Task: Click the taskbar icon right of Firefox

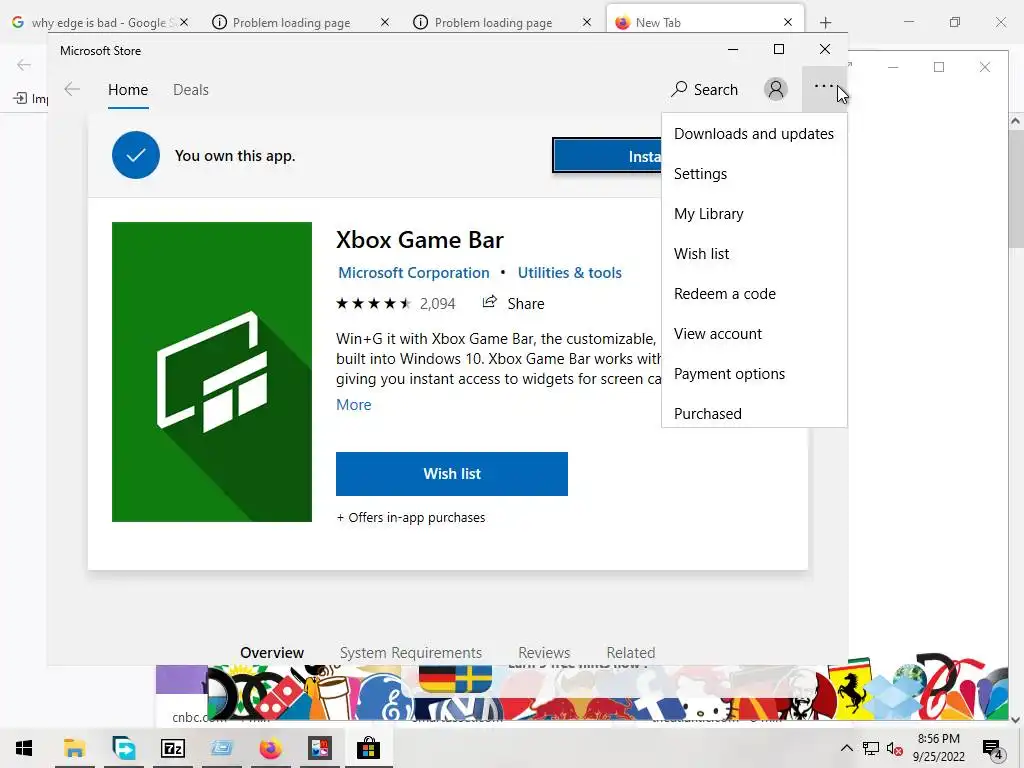Action: coord(319,748)
